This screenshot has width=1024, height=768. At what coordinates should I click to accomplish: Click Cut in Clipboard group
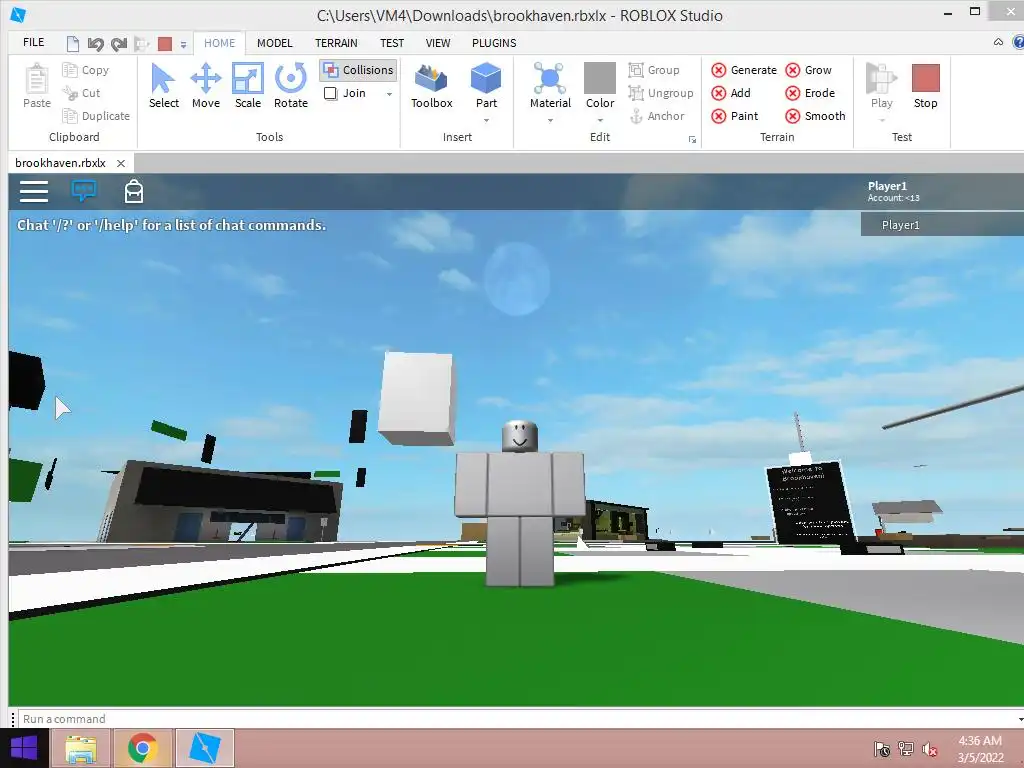(x=82, y=93)
